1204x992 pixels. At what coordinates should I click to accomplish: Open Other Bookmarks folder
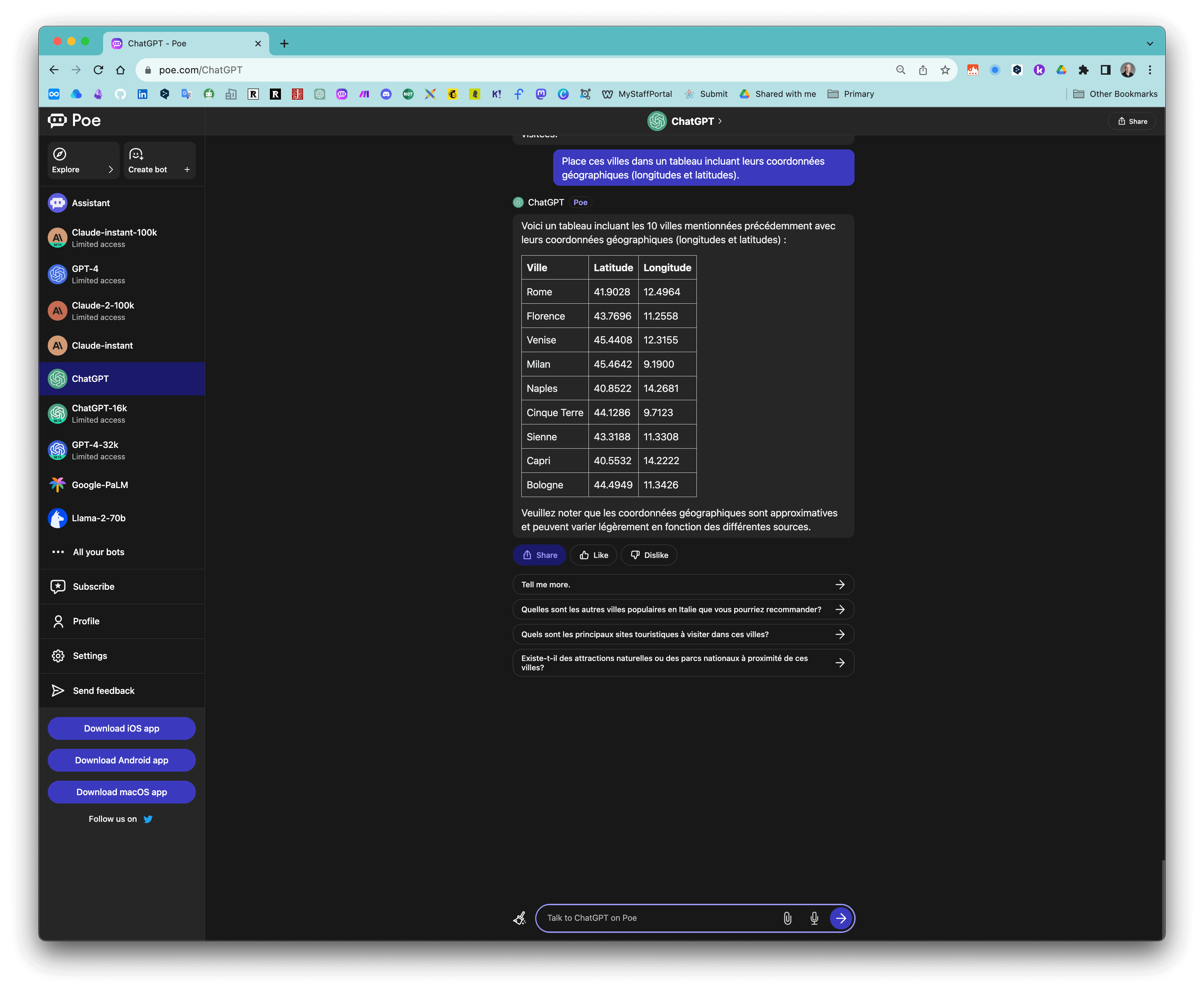pyautogui.click(x=1115, y=94)
